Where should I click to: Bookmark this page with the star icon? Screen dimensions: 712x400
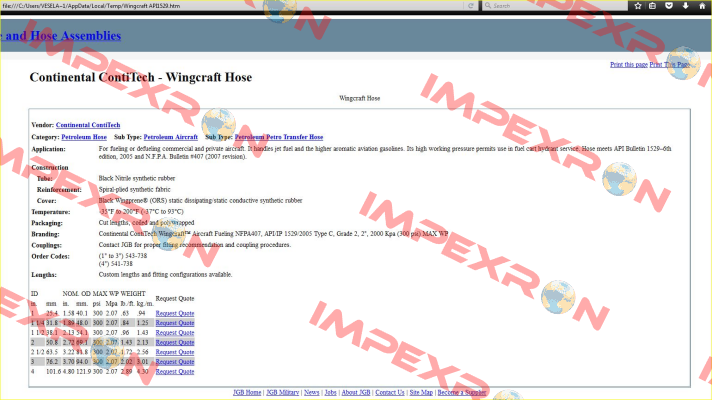(x=638, y=5)
